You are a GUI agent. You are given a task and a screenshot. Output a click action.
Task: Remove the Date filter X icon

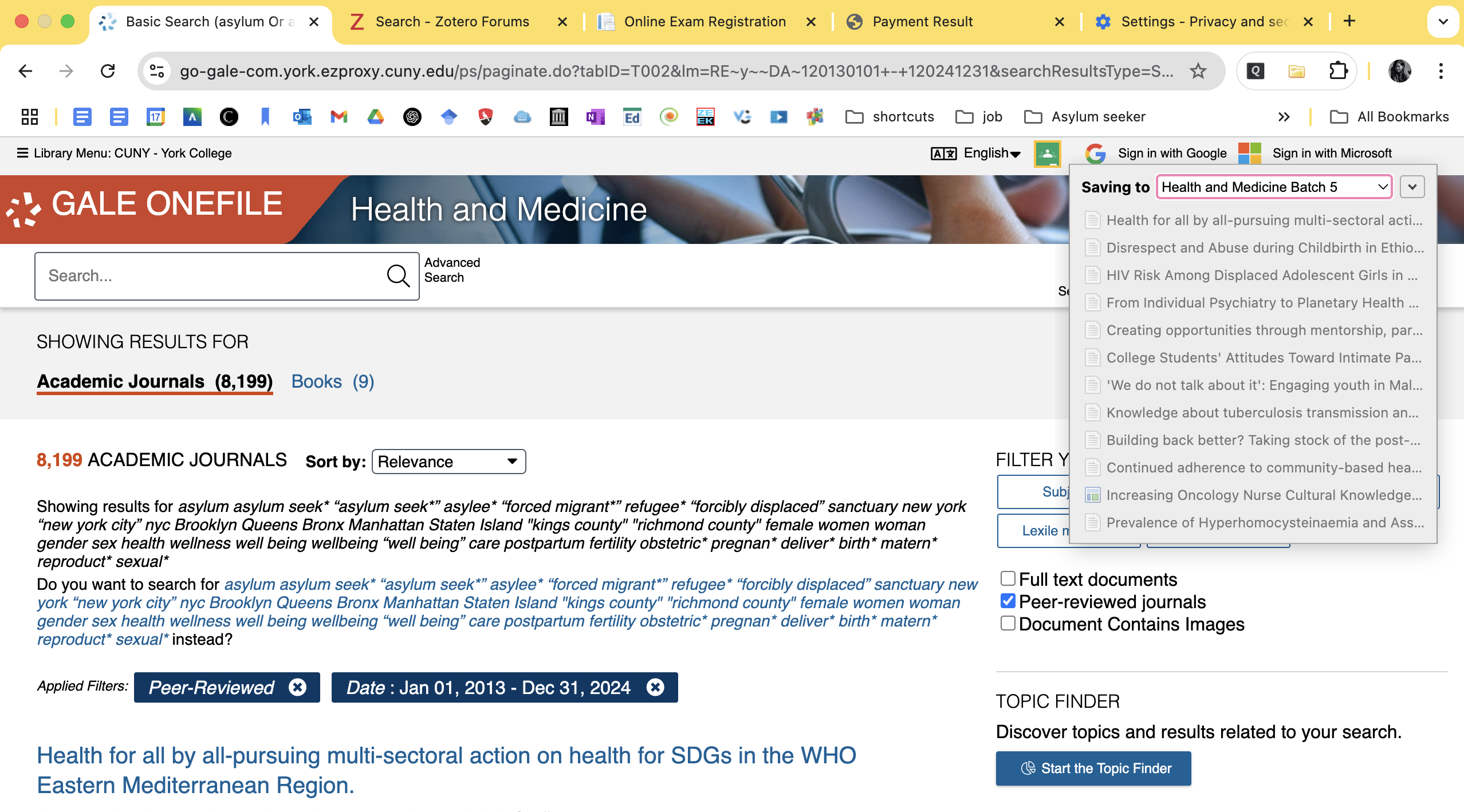point(655,687)
